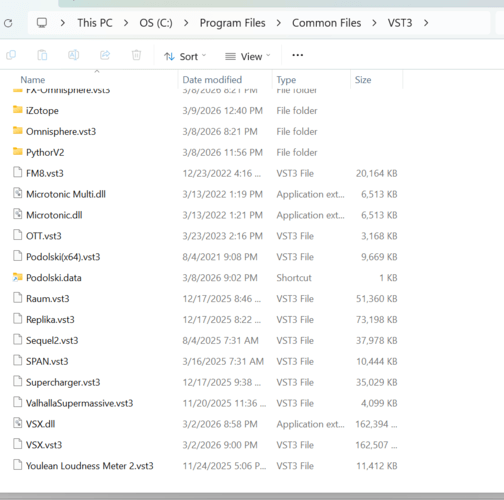Viewport: 504px width, 500px height.
Task: Select the Youlean Loudness Meter 2.vst3 name
Action: (x=90, y=466)
